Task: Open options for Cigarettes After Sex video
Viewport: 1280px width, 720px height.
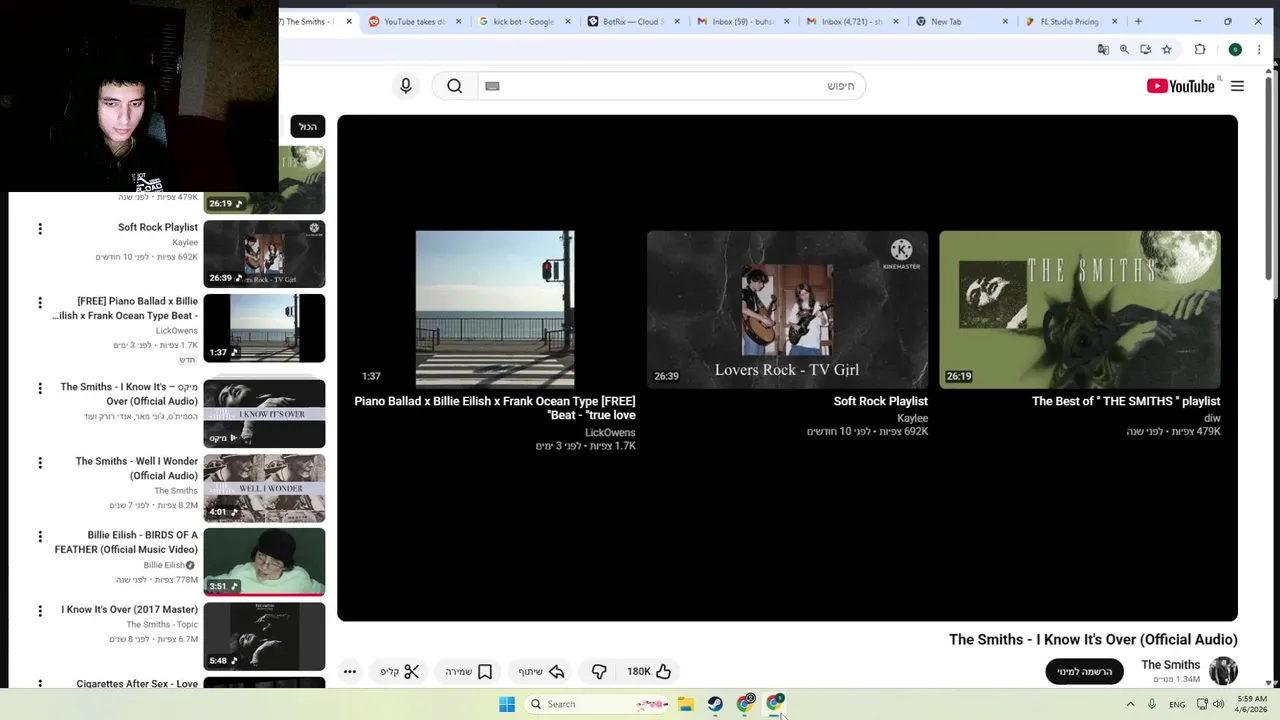Action: [x=40, y=685]
